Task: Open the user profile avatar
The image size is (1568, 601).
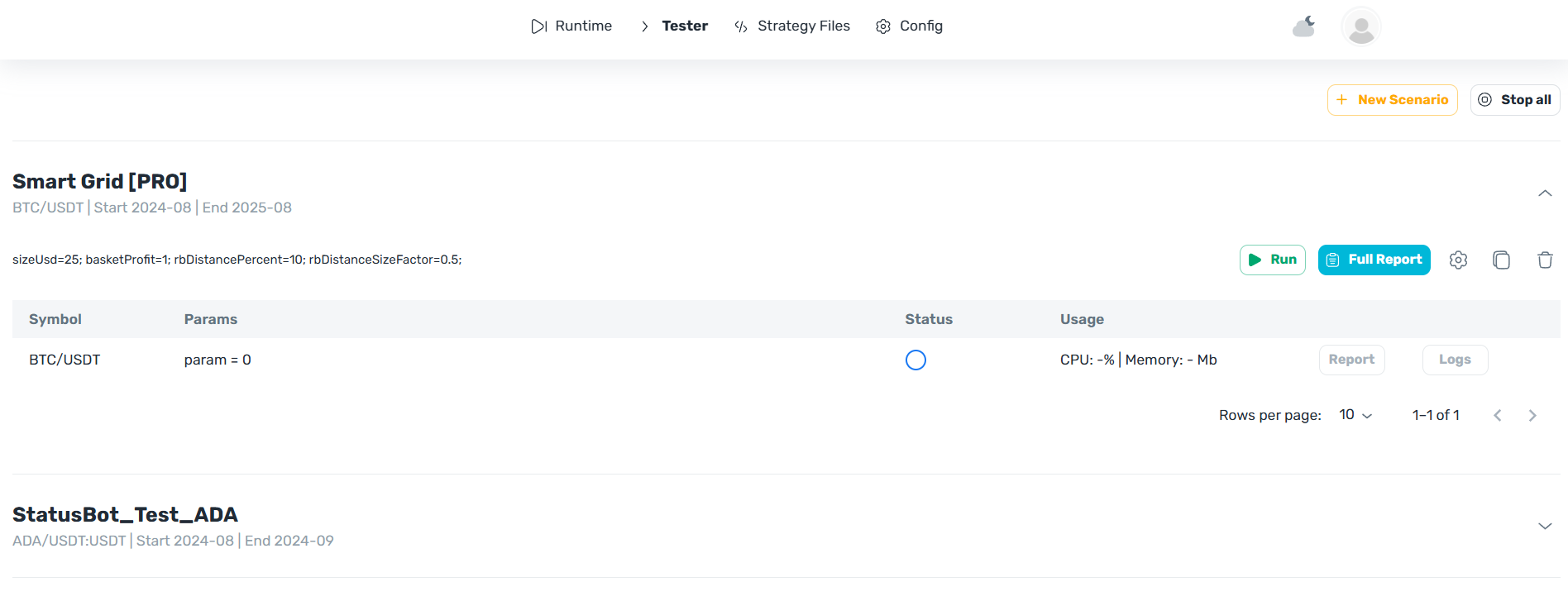Action: [1360, 27]
